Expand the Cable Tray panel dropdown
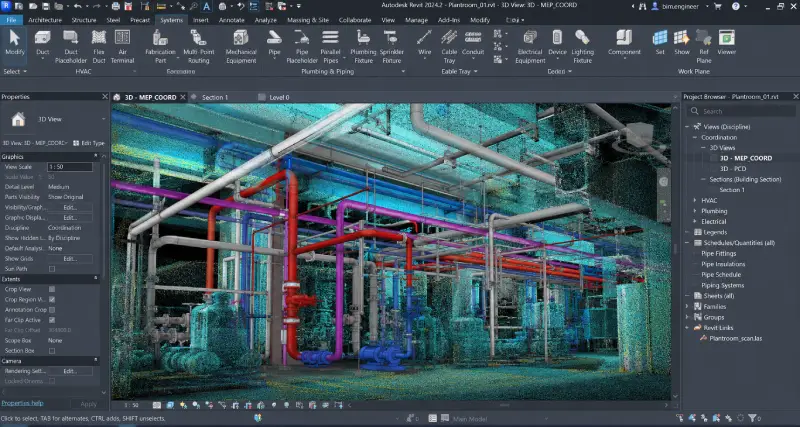 pos(459,71)
